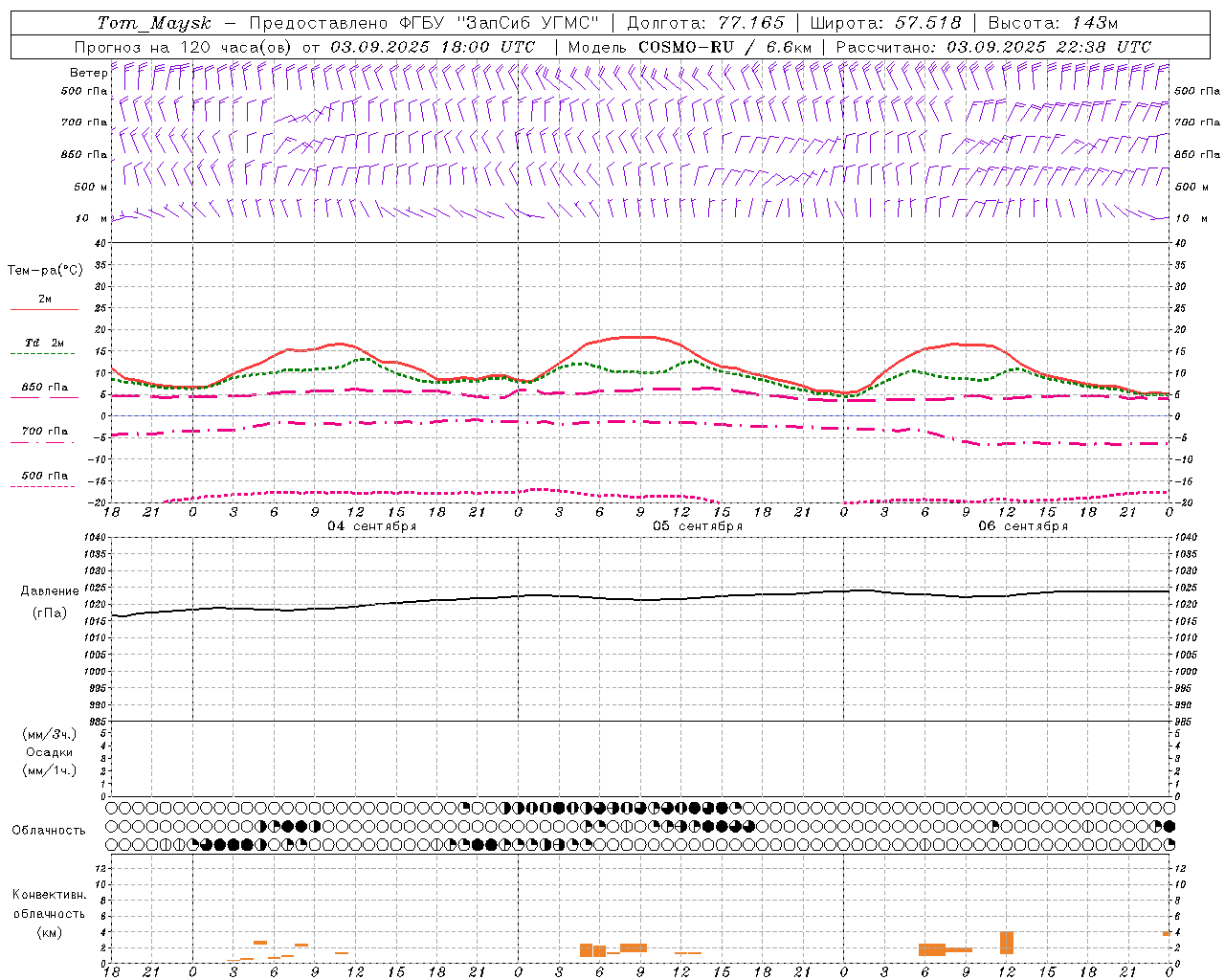This screenshot has width=1225, height=980.
Task: Click the black pressure curve line
Action: [x=639, y=599]
